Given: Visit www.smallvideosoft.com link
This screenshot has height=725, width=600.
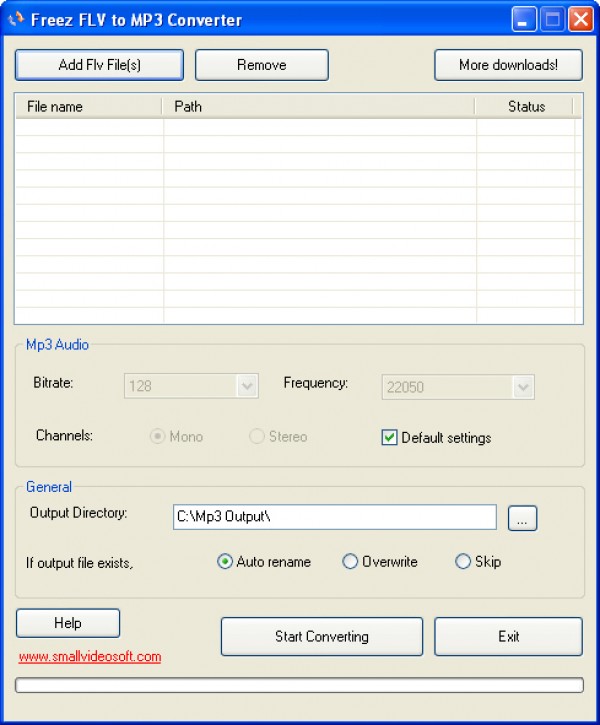Looking at the screenshot, I should tap(90, 657).
